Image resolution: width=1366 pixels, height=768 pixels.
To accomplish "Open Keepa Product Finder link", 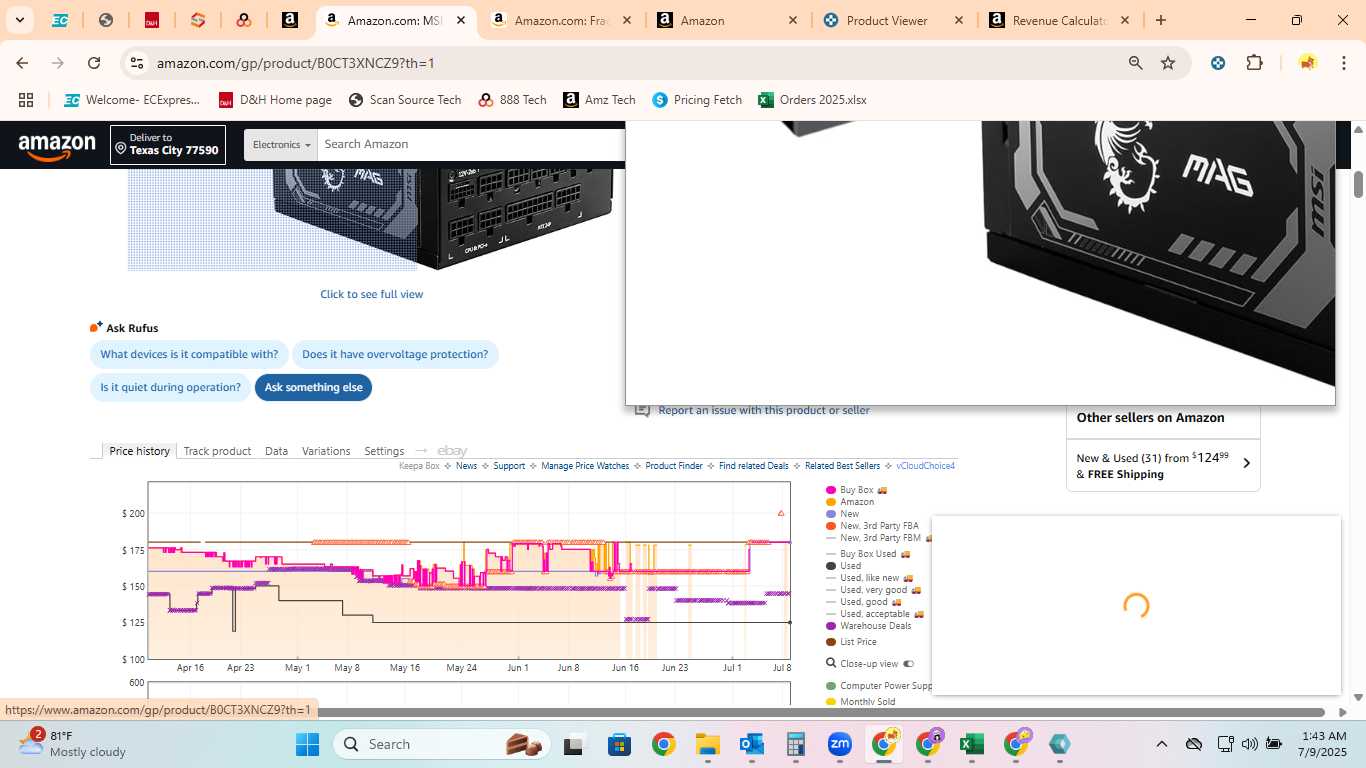I will coord(674,466).
